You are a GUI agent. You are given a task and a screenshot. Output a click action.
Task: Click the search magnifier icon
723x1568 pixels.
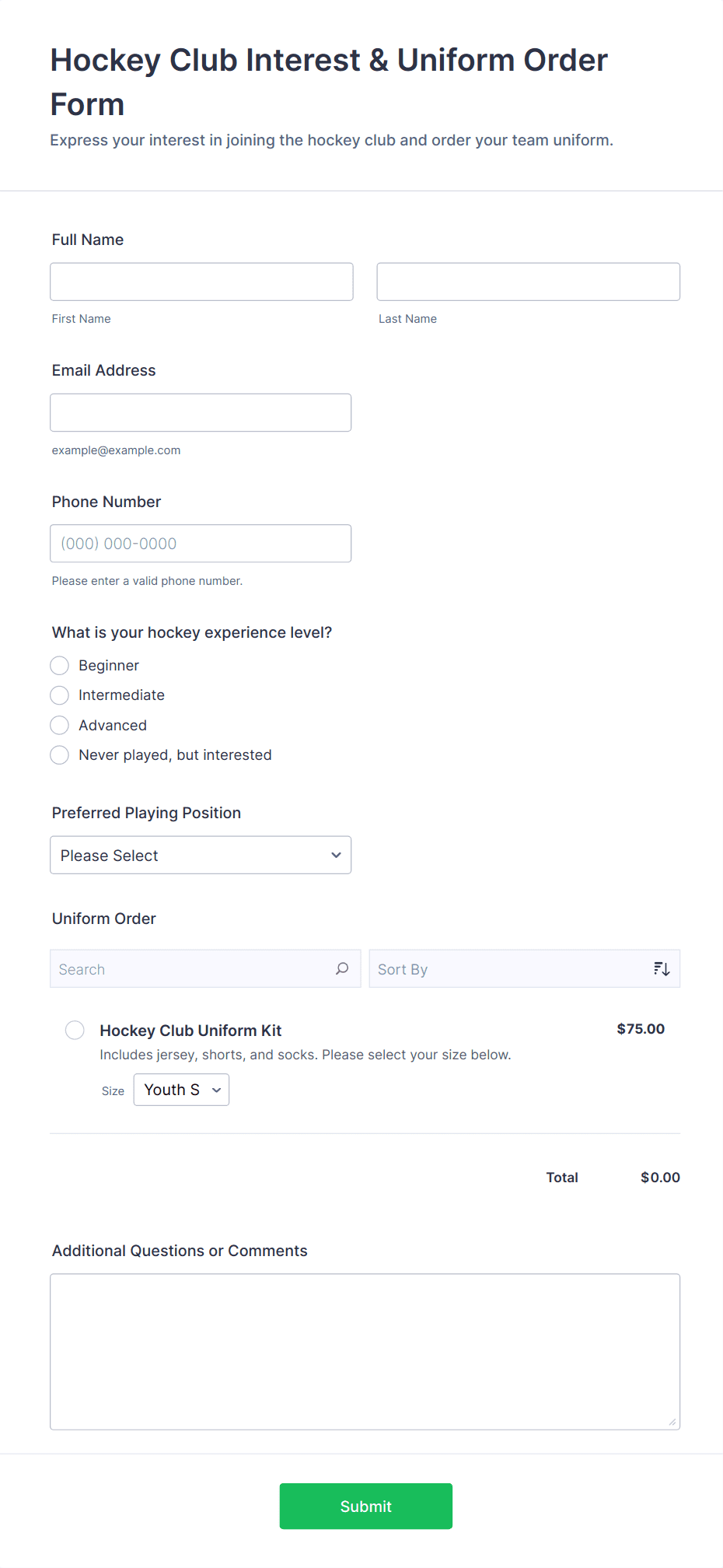pyautogui.click(x=341, y=968)
